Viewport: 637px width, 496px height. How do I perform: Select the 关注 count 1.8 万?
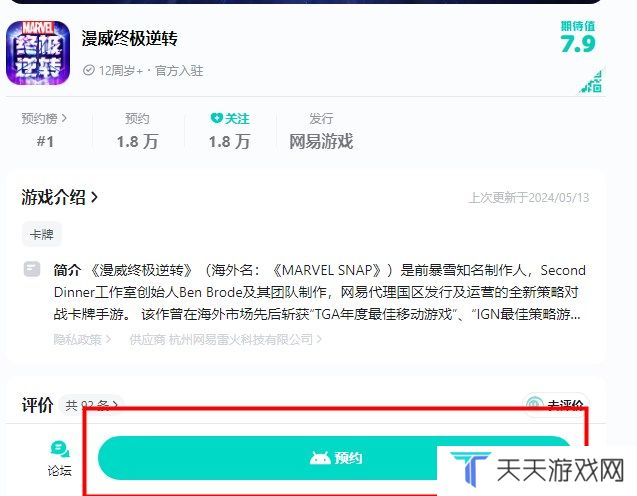pyautogui.click(x=230, y=141)
